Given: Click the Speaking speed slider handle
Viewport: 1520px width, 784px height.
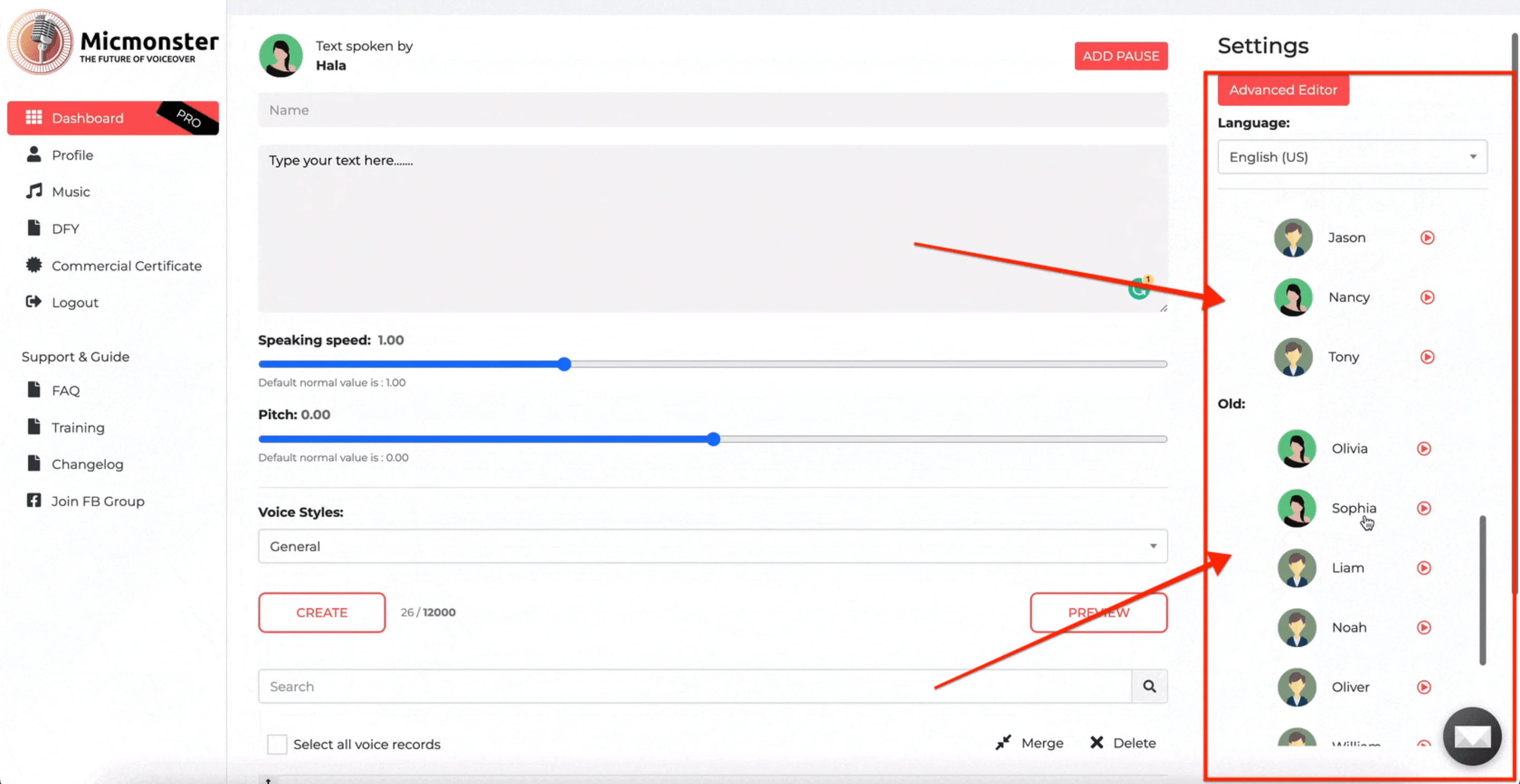Looking at the screenshot, I should 564,364.
